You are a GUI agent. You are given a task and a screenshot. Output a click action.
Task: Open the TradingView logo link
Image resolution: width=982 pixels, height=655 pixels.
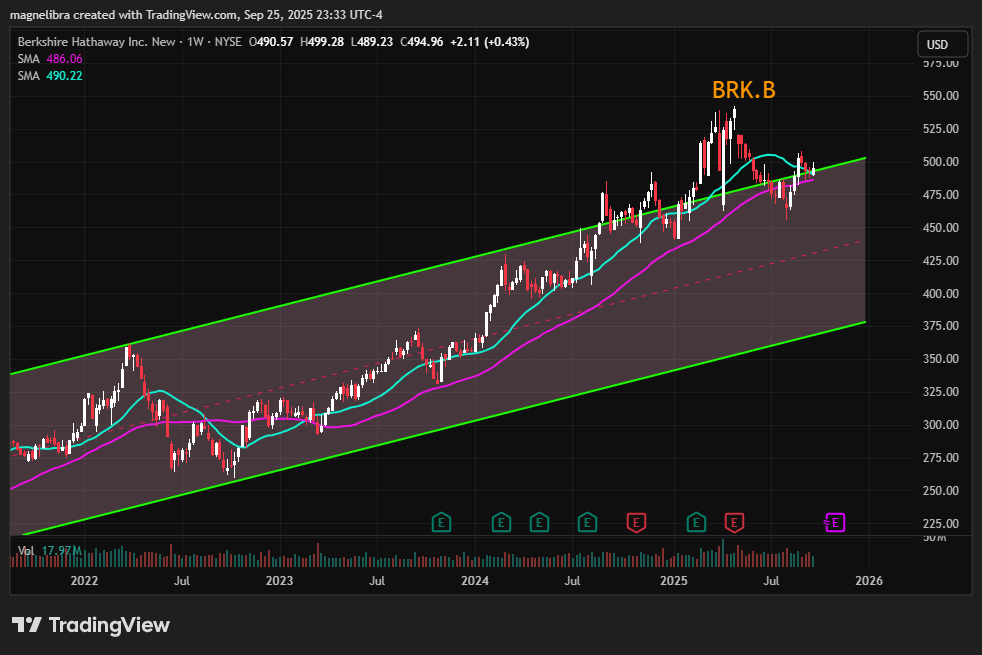[91, 625]
